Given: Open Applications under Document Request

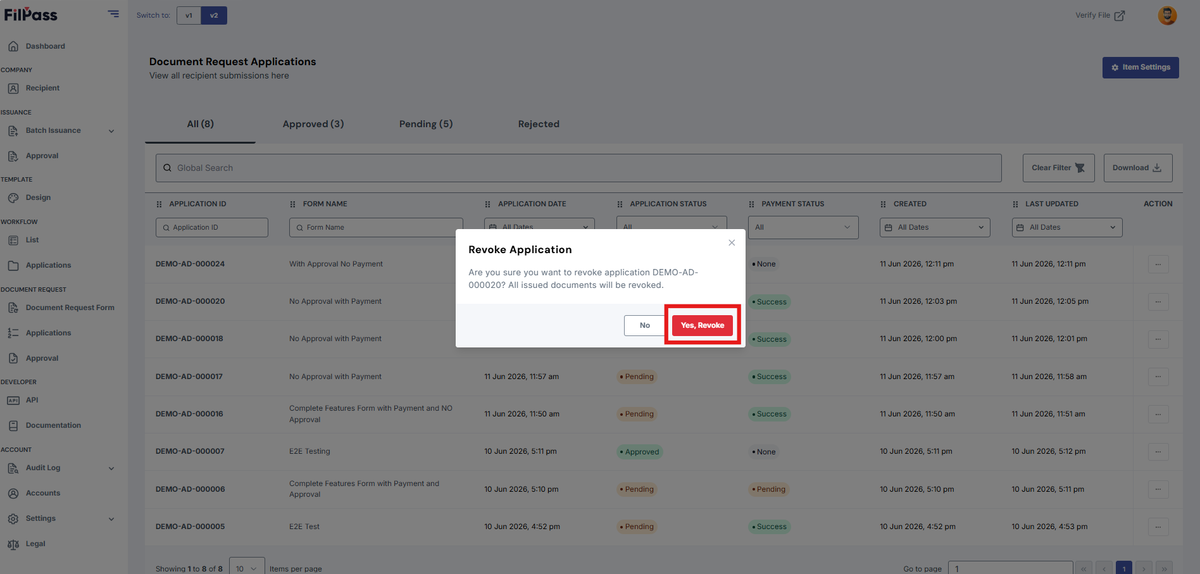Looking at the screenshot, I should 48,333.
